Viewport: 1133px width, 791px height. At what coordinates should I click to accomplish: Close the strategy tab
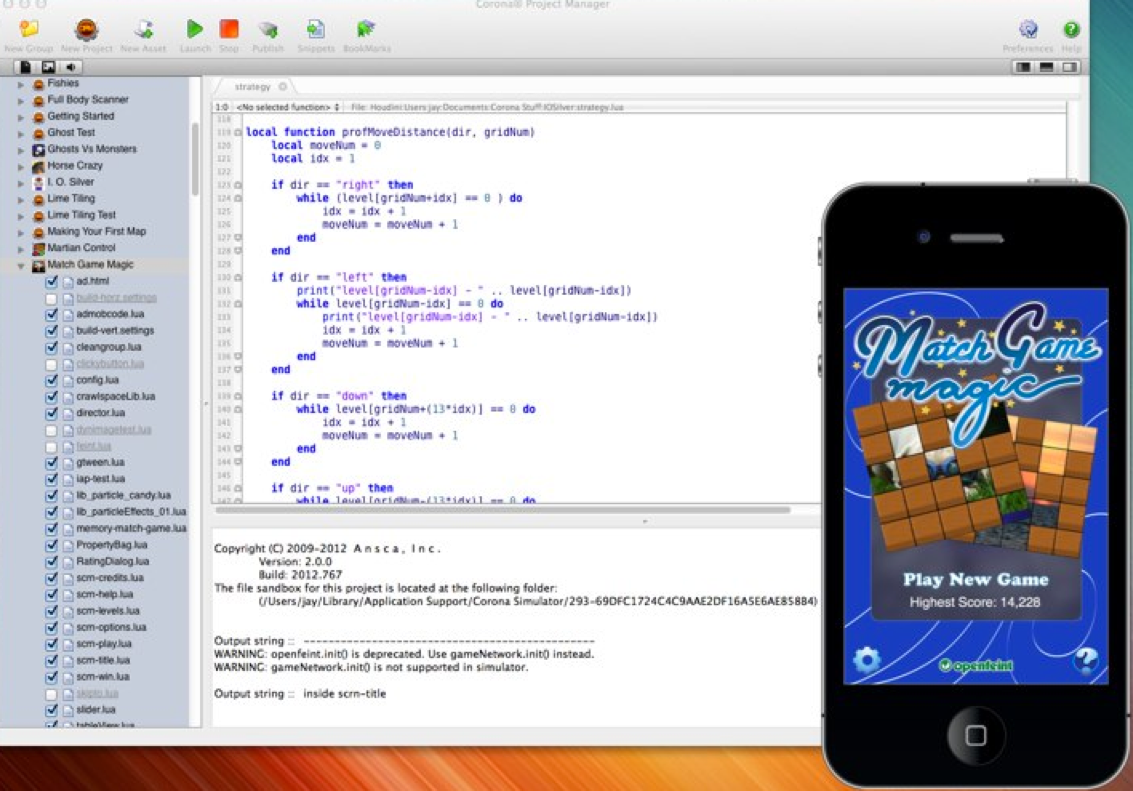coord(283,87)
